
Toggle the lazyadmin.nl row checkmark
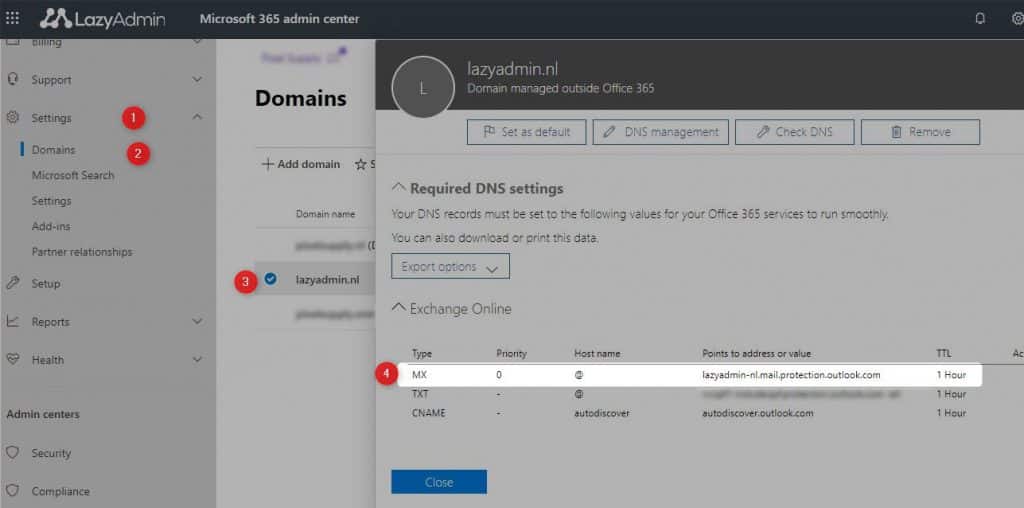270,279
